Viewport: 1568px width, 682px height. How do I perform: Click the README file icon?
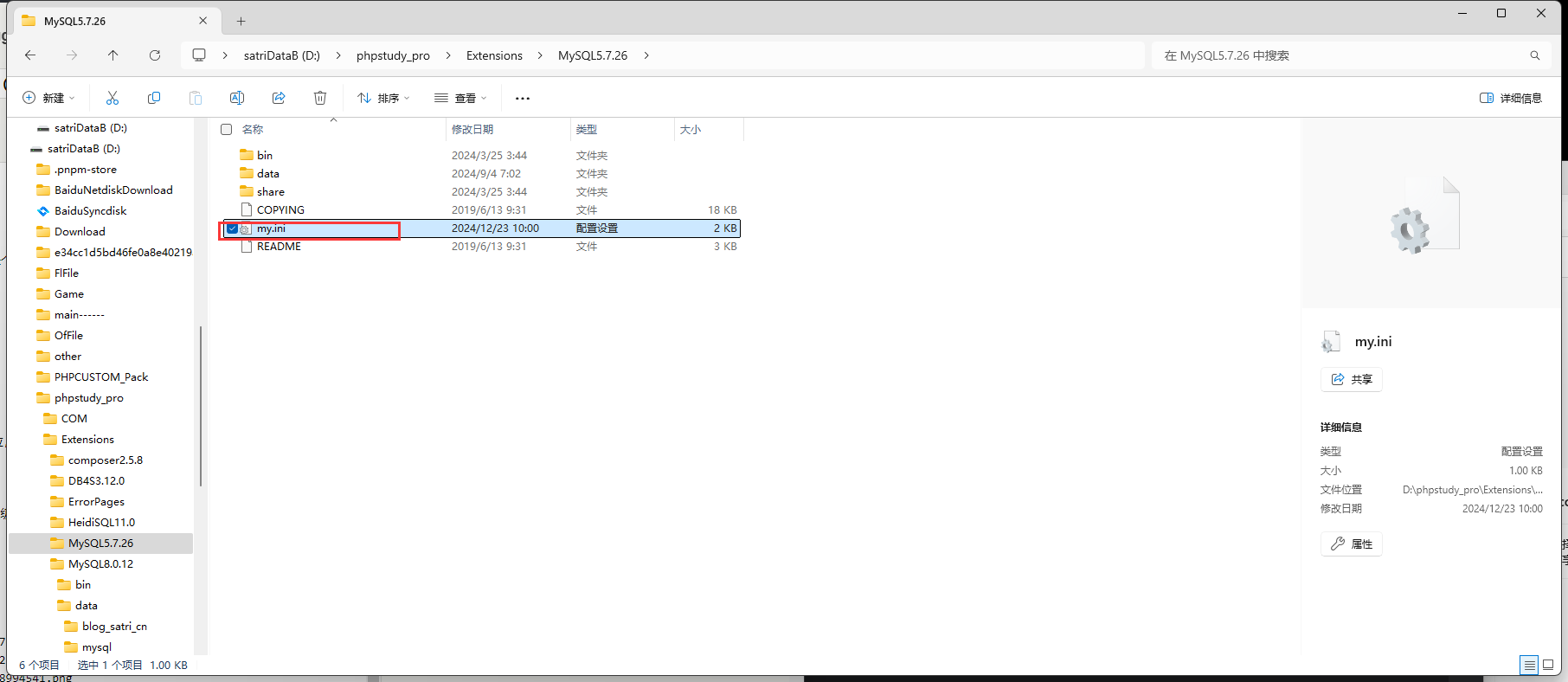click(x=247, y=246)
